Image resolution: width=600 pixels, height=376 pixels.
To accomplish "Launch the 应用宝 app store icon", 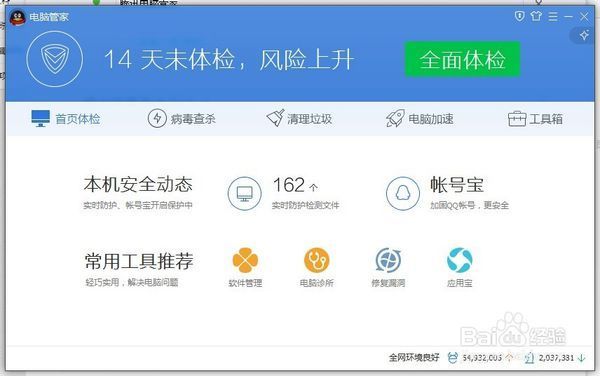I will click(x=460, y=260).
